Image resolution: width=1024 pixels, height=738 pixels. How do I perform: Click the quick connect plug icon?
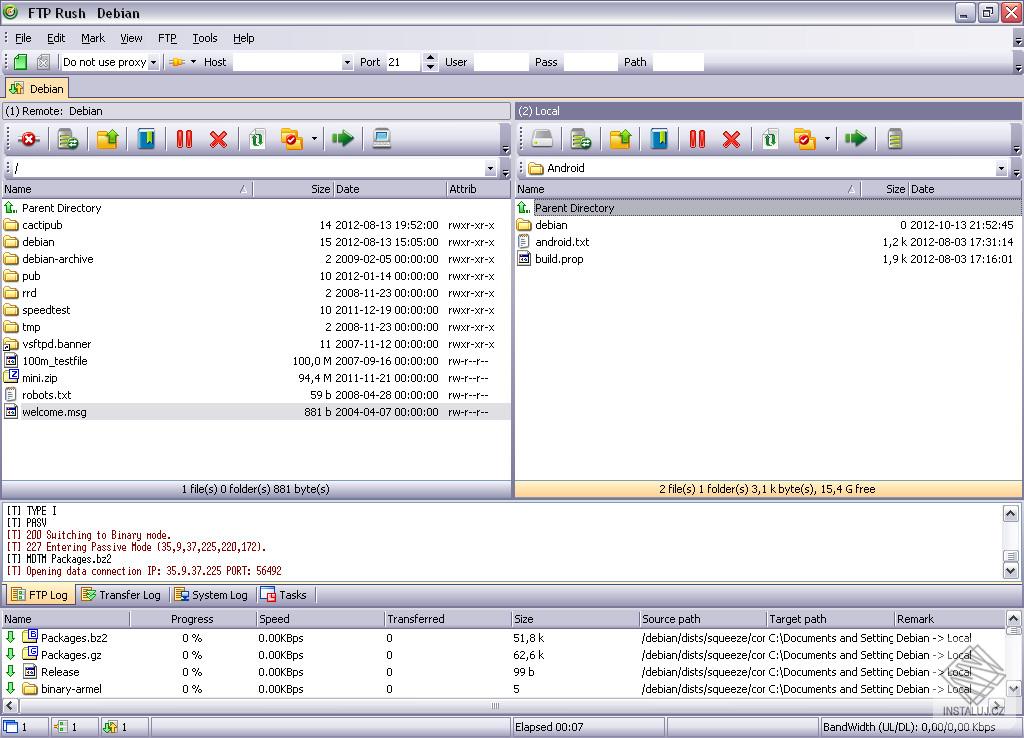coord(177,62)
